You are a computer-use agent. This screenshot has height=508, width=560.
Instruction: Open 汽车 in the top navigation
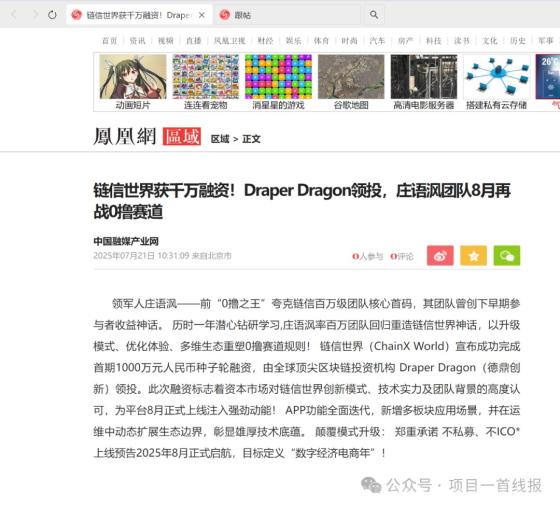pyautogui.click(x=378, y=41)
